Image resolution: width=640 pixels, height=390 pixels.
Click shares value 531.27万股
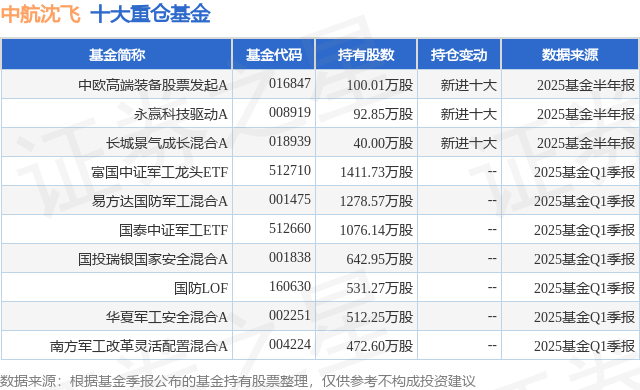(380, 288)
